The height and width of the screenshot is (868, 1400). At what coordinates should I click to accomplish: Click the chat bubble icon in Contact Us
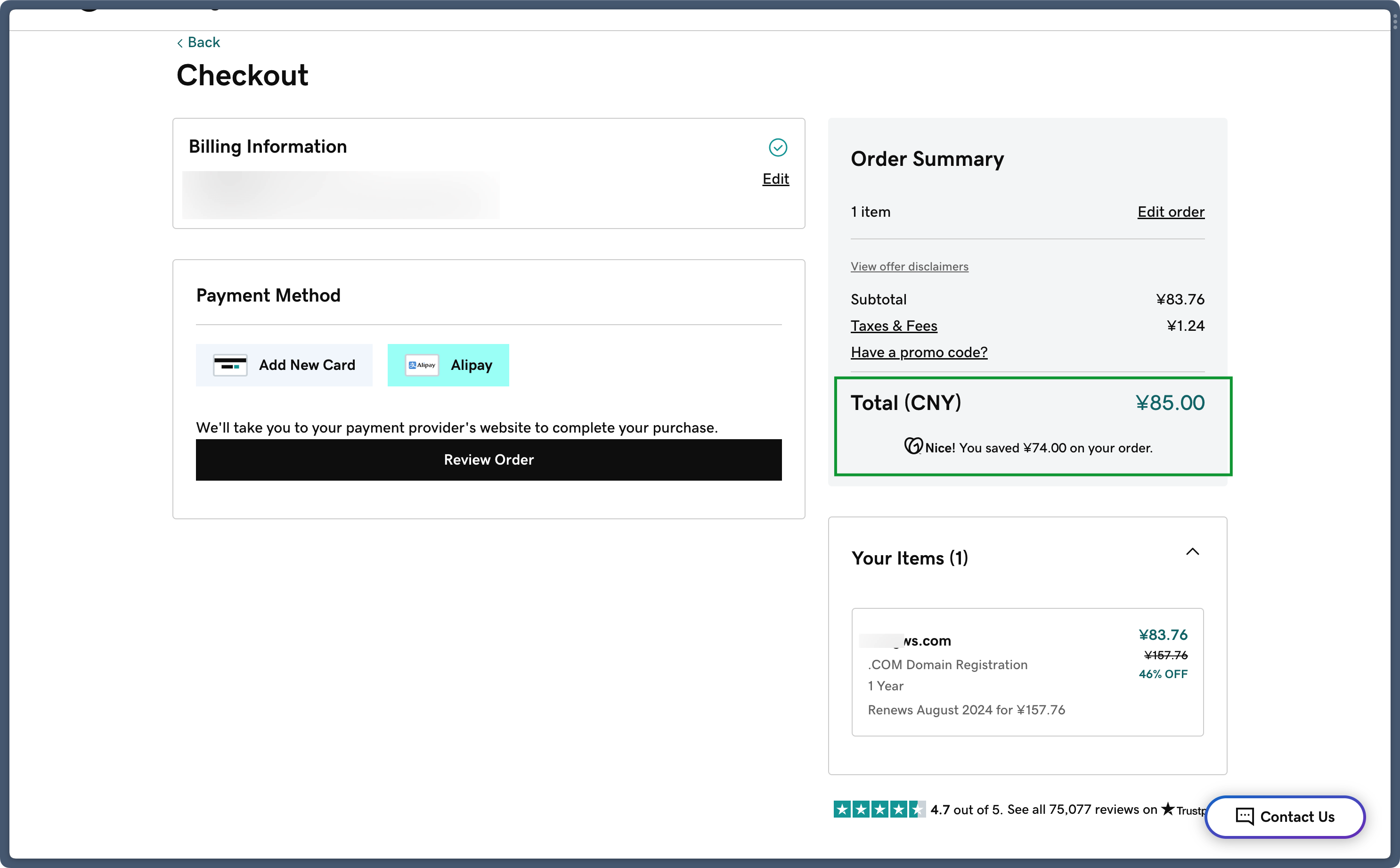(x=1245, y=816)
